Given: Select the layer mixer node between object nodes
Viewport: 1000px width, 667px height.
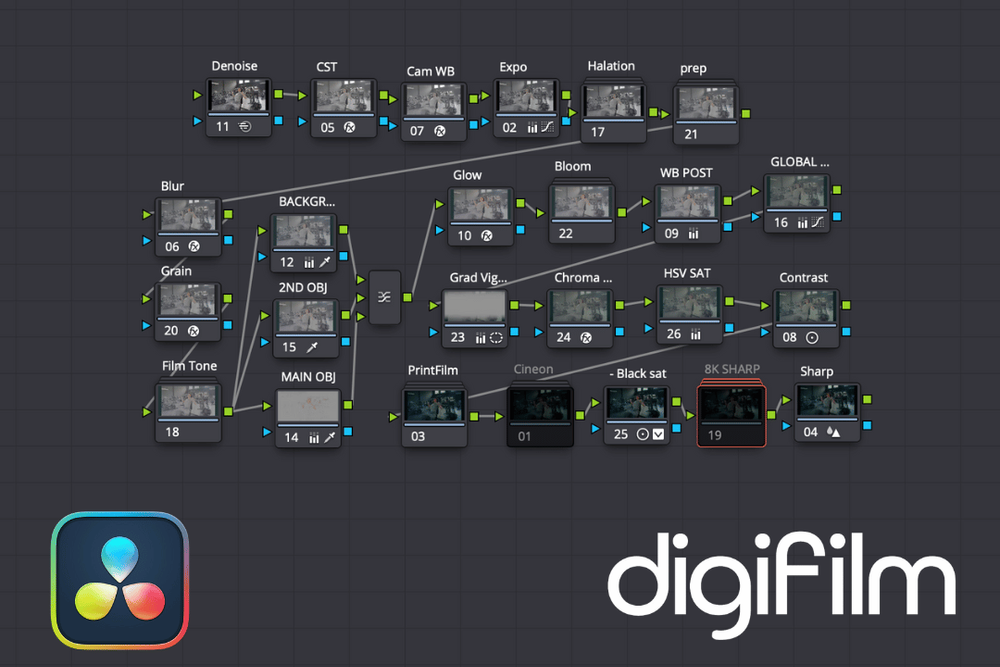Looking at the screenshot, I should pyautogui.click(x=384, y=297).
